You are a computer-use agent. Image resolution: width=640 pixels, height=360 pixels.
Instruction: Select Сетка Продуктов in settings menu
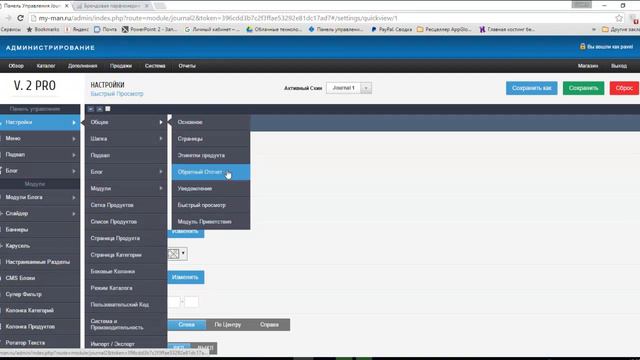click(x=126, y=205)
